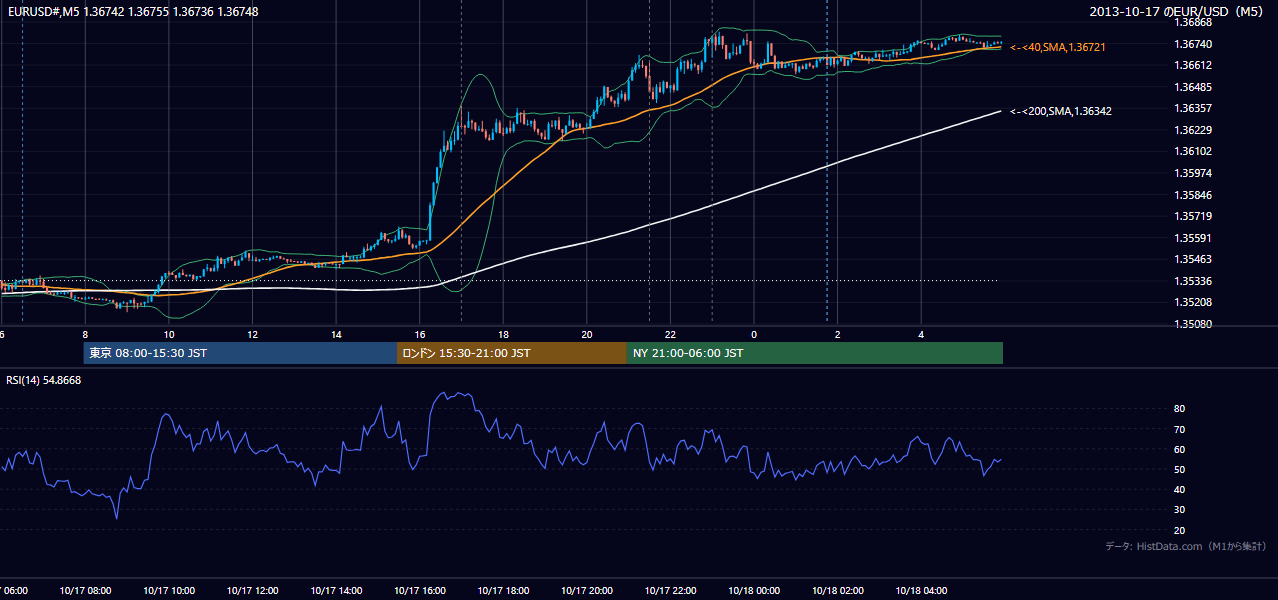The image size is (1278, 600).
Task: Select the 10/17 12:00 time label
Action: click(x=252, y=591)
